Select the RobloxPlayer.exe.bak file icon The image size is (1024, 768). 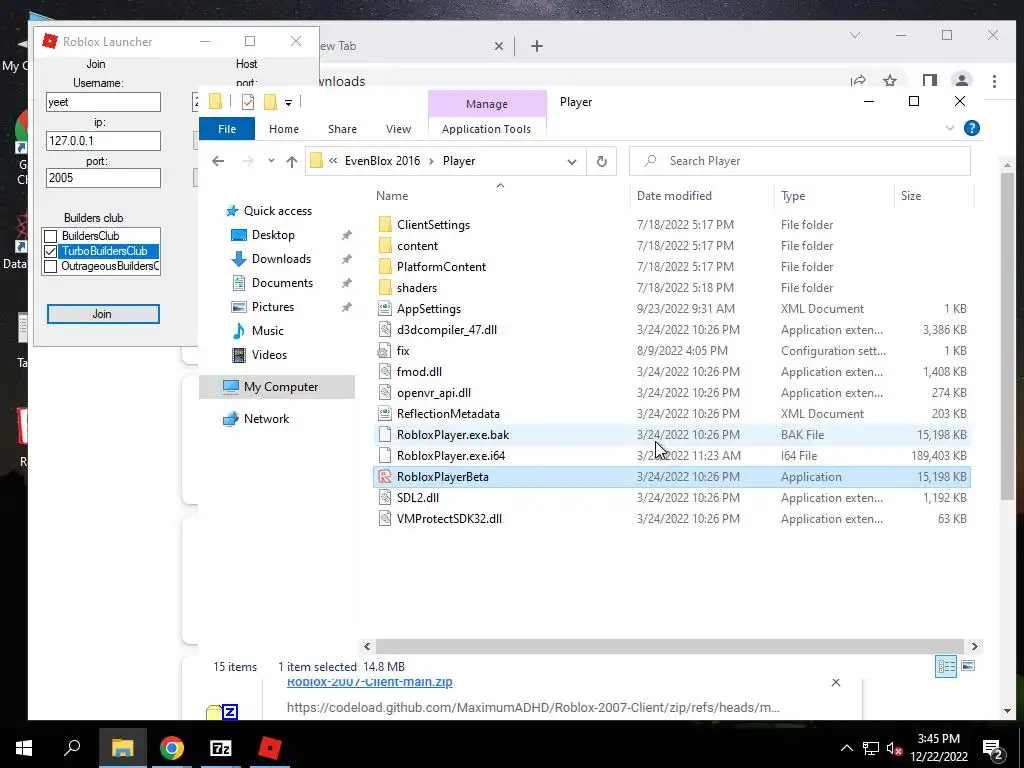385,435
